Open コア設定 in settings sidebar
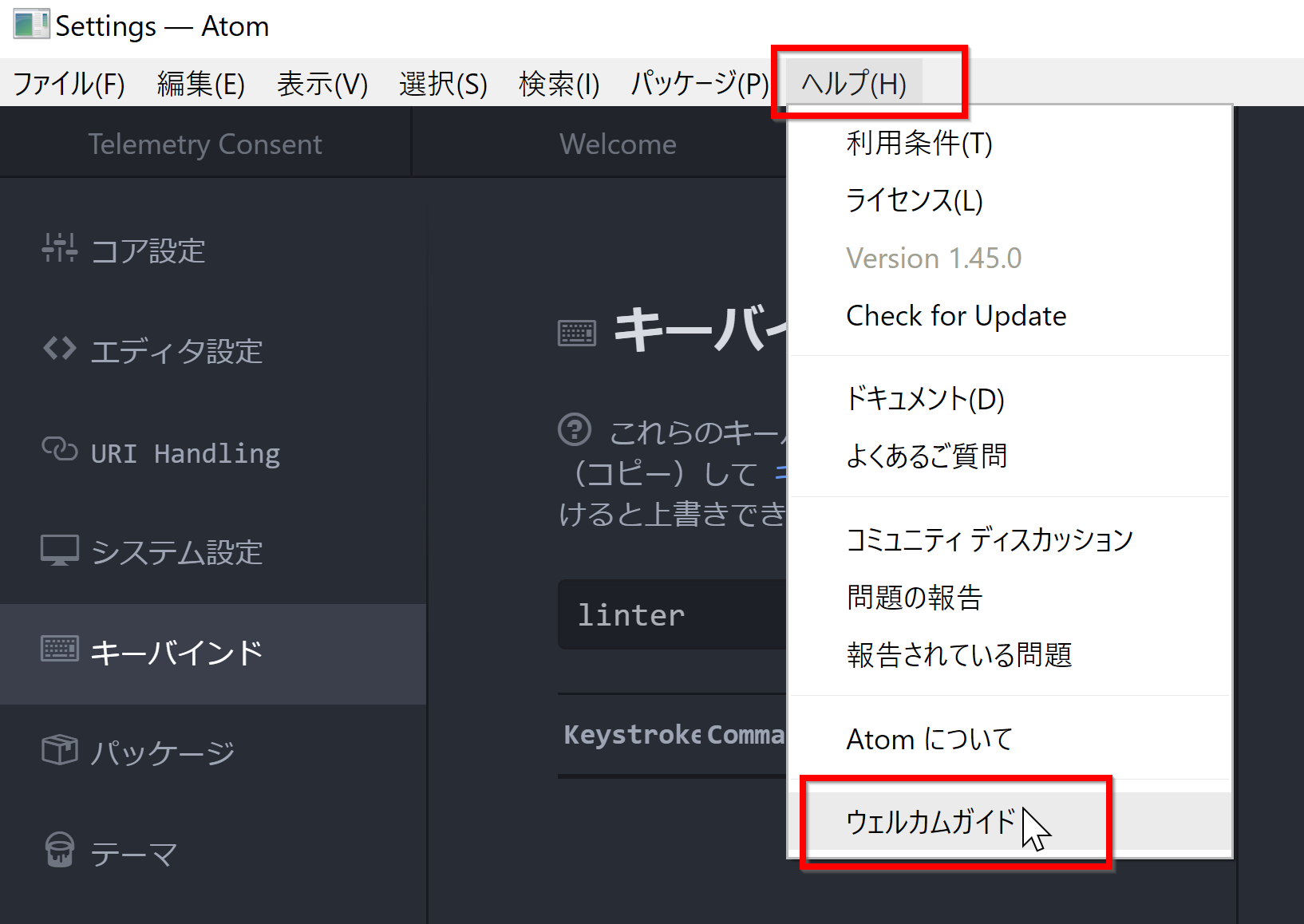Image resolution: width=1304 pixels, height=924 pixels. 213,251
